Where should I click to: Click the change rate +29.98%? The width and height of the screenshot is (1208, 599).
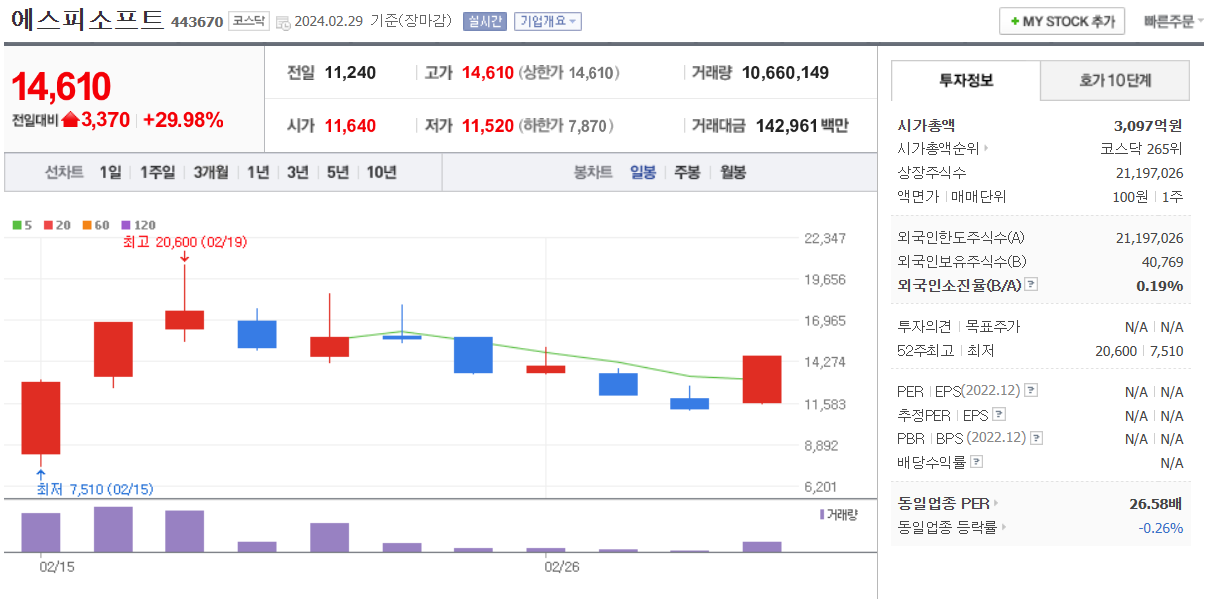183,120
